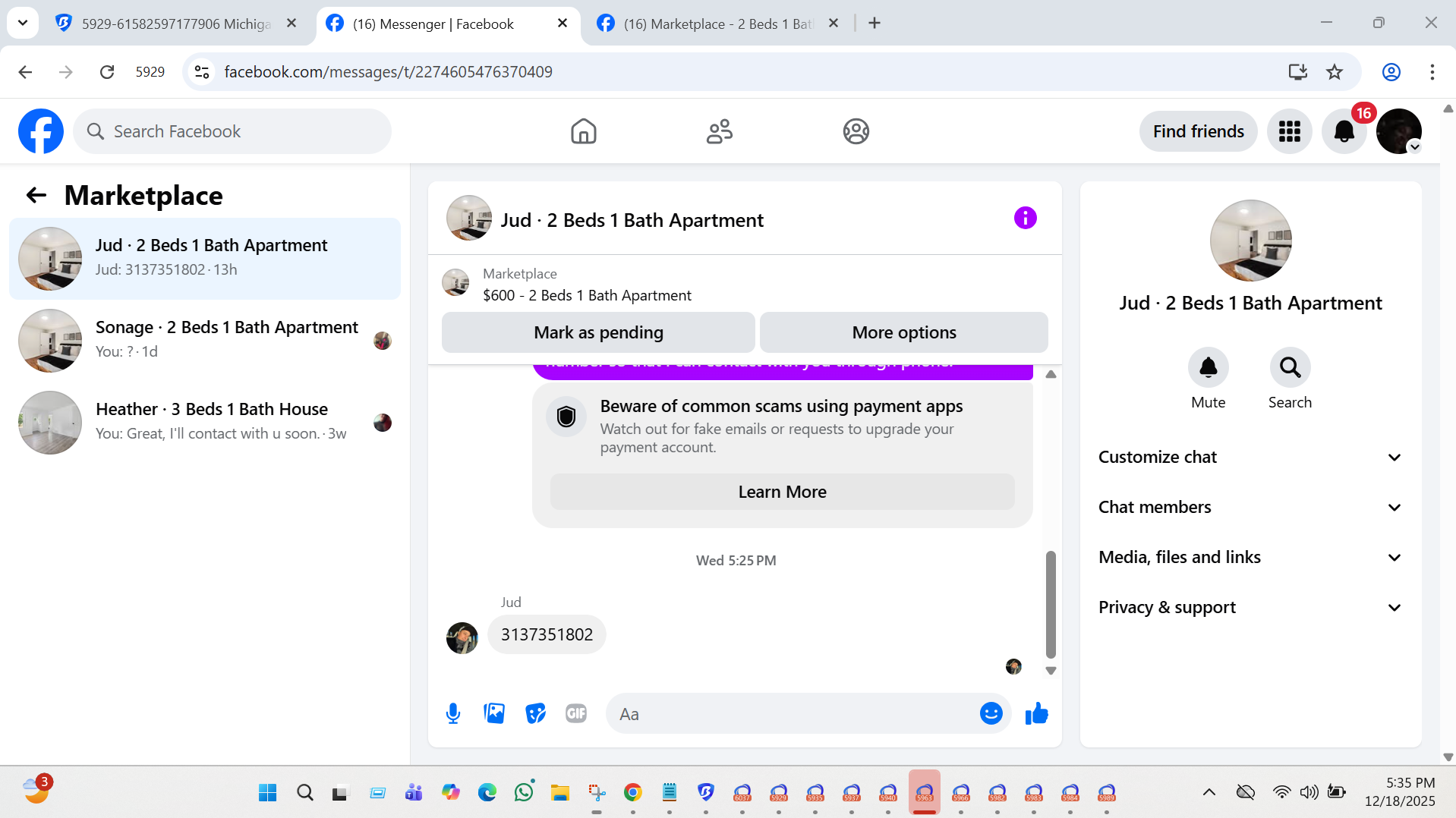Open the Groups icon in top navigation
Viewport: 1456px width, 818px height.
coord(856,131)
